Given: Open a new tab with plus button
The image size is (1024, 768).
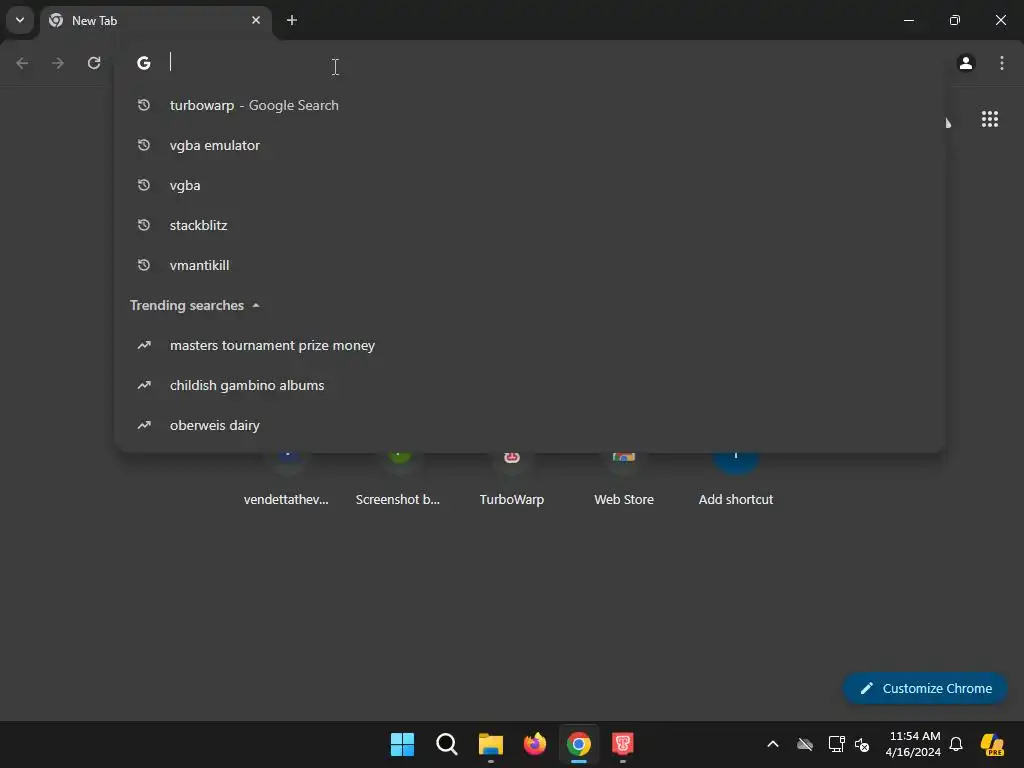Looking at the screenshot, I should (x=292, y=20).
